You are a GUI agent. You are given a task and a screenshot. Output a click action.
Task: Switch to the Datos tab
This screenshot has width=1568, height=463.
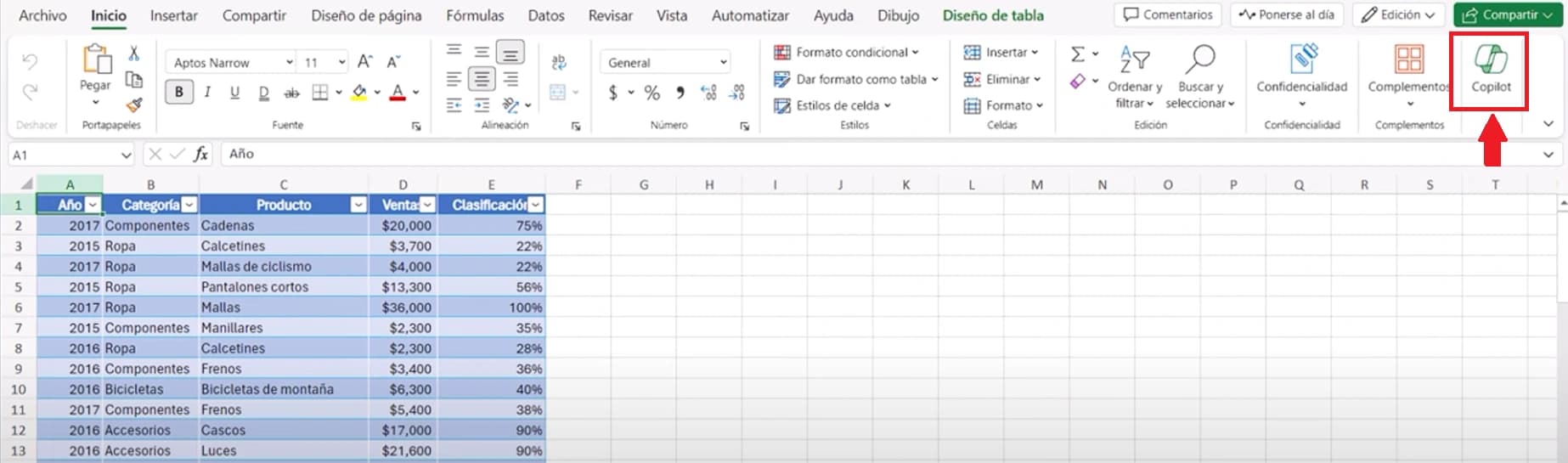[x=545, y=15]
